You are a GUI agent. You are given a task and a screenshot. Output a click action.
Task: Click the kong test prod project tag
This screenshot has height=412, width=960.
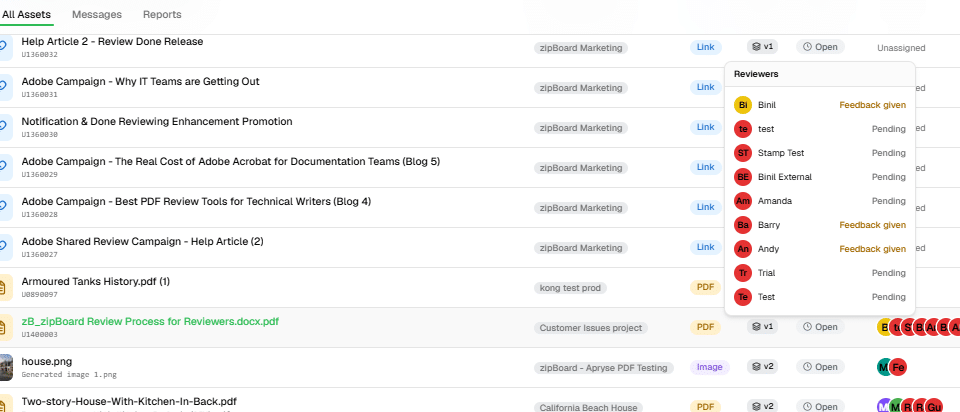point(570,288)
